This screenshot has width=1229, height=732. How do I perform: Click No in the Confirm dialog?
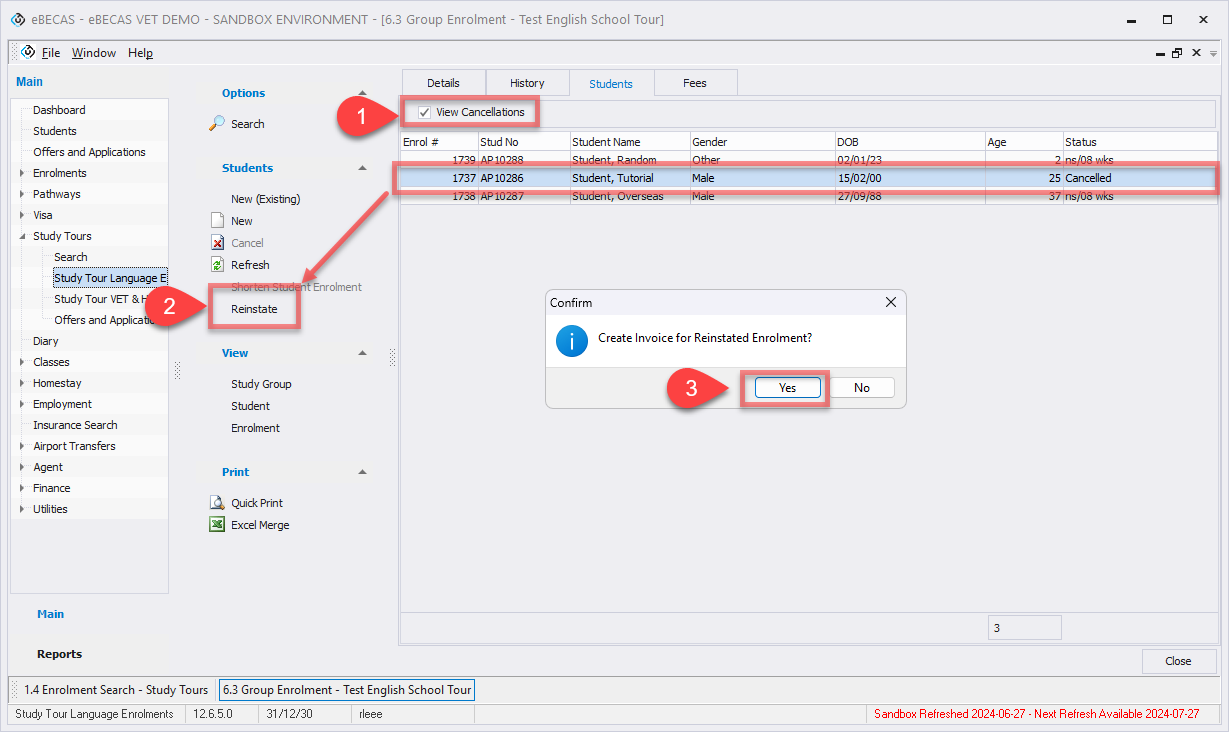tap(861, 388)
